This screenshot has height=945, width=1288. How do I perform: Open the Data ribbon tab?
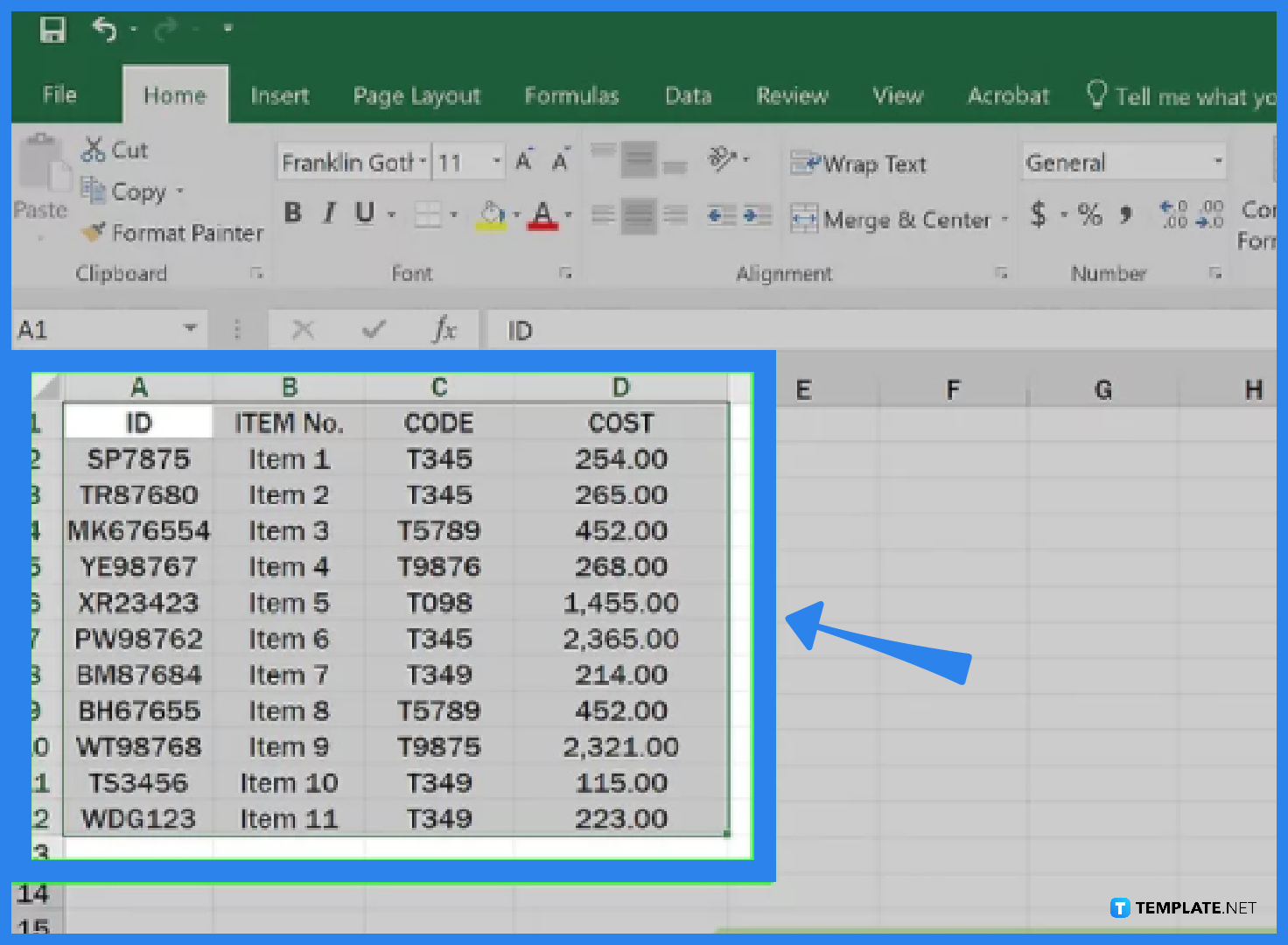click(x=688, y=95)
